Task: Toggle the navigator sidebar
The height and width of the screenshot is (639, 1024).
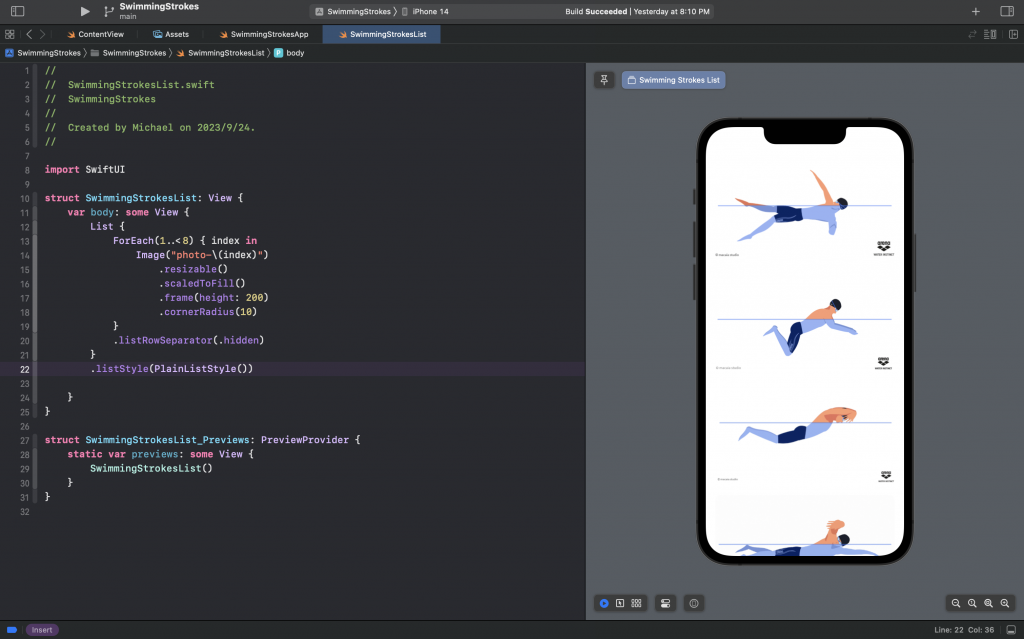Action: tap(18, 11)
